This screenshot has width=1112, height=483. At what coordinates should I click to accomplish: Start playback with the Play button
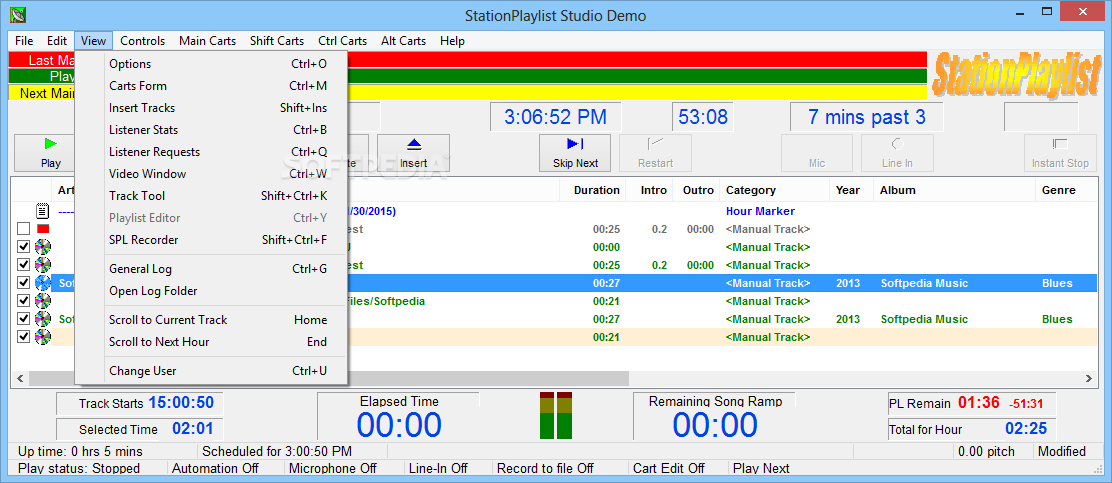(50, 152)
